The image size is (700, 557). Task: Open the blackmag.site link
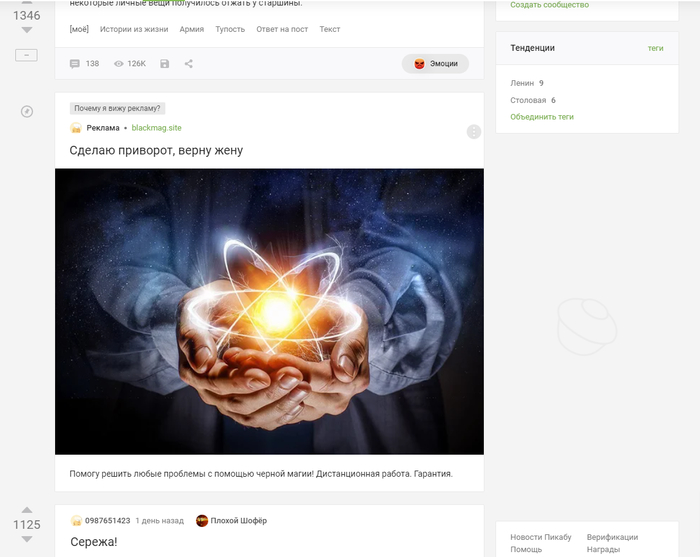click(x=156, y=128)
